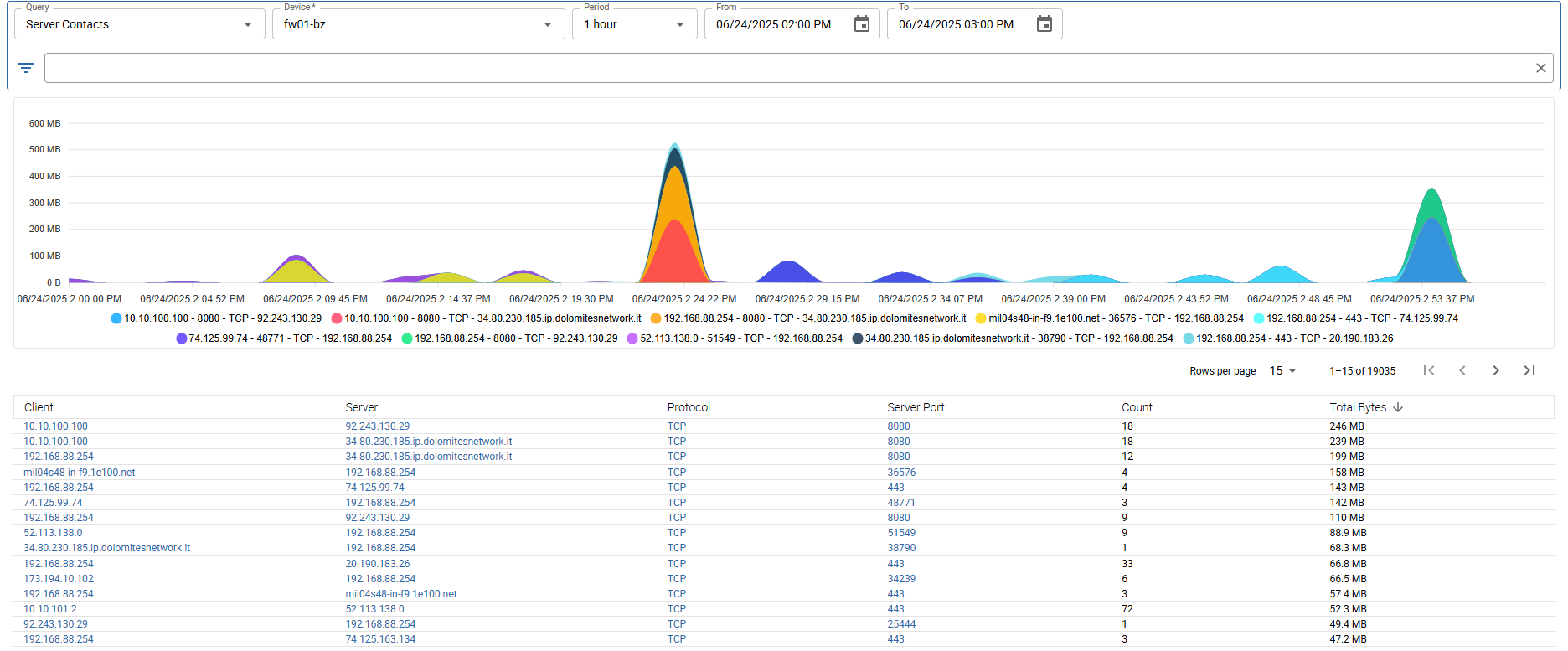Screen dimensions: 1568x651
Task: Toggle legend series mil04s48-in-f9.1e100.net - 36576
Action: 1110,318
